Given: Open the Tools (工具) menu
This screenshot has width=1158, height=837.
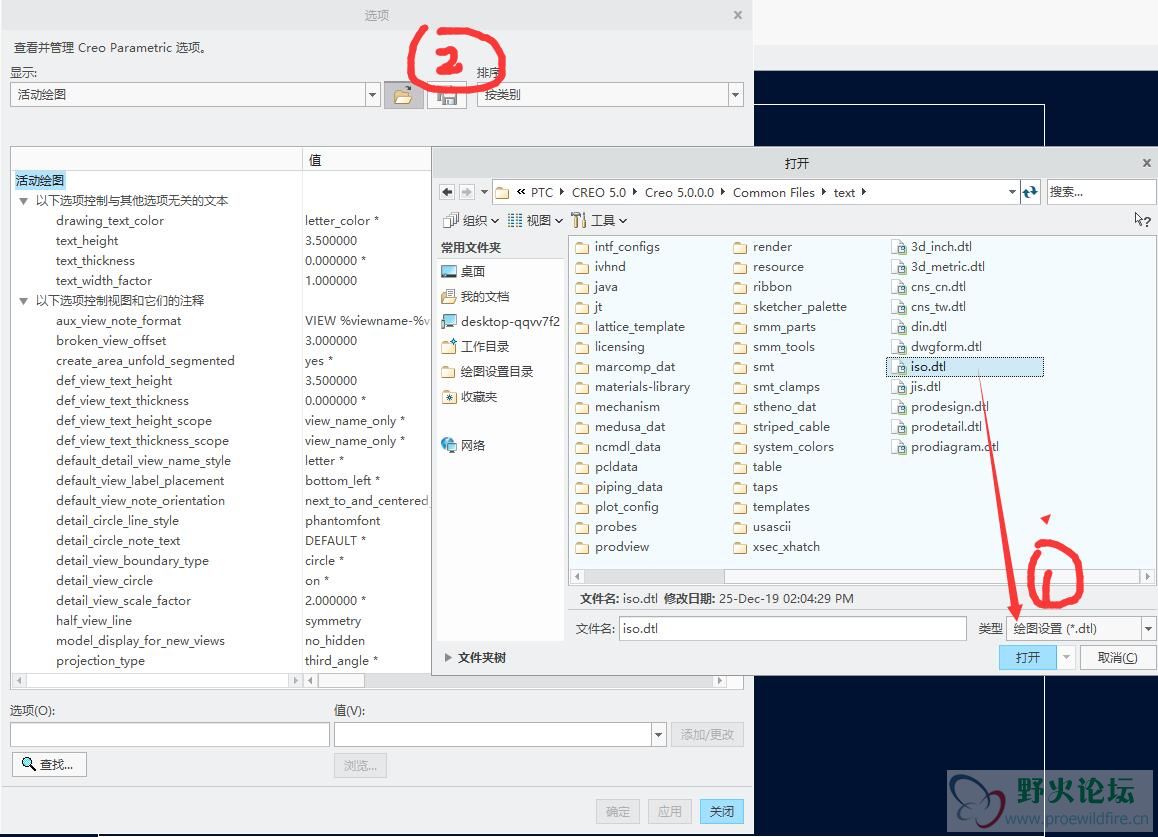Looking at the screenshot, I should (x=599, y=220).
